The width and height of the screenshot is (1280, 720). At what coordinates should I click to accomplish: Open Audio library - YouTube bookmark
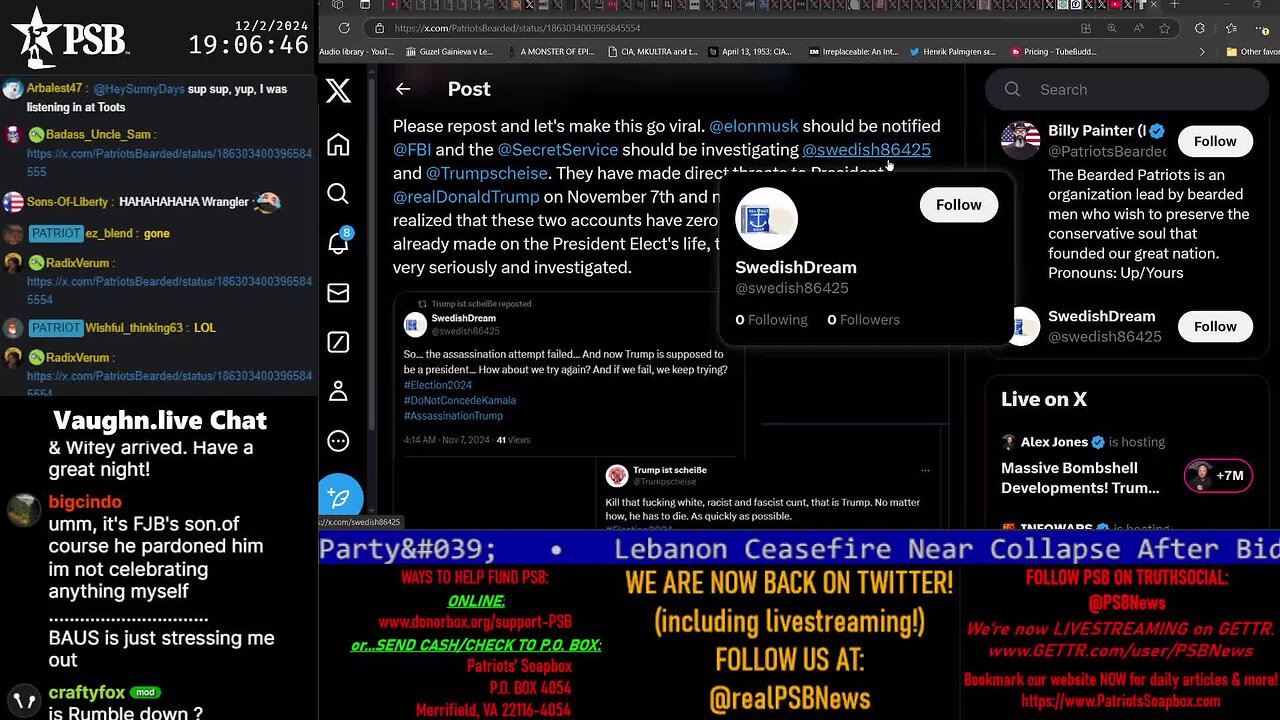(x=357, y=52)
